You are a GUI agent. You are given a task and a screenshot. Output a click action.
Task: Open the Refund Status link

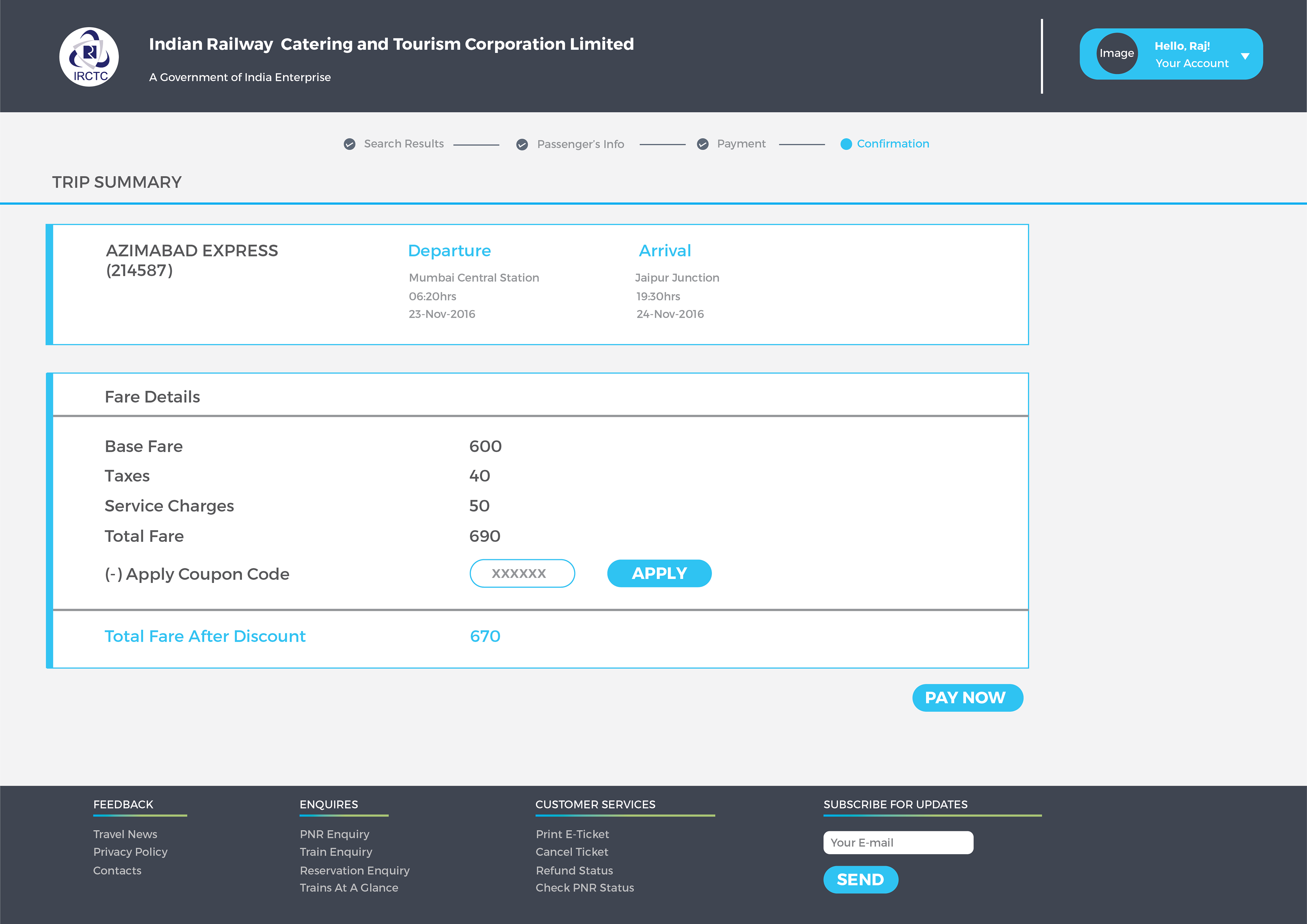click(x=575, y=871)
